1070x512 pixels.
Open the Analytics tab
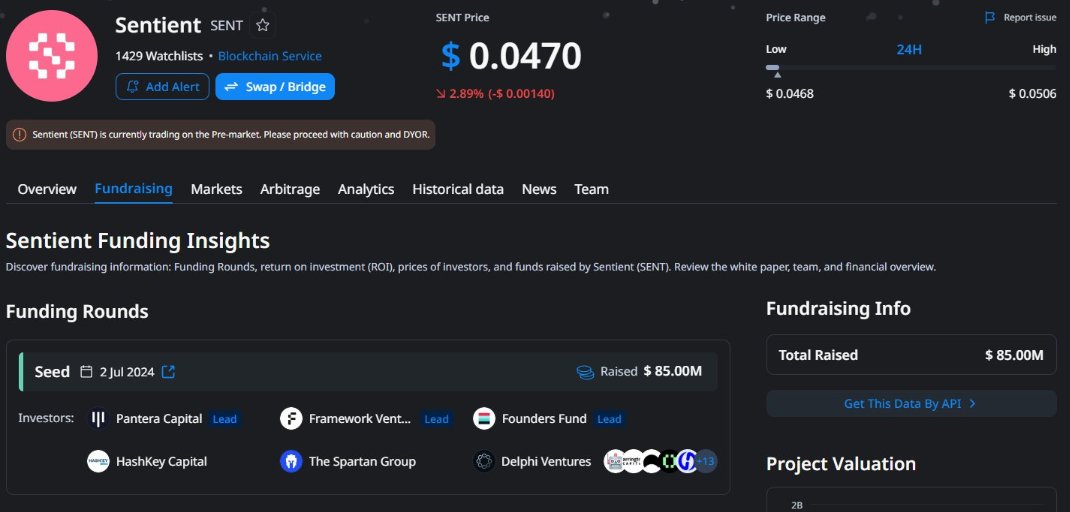[x=366, y=189]
